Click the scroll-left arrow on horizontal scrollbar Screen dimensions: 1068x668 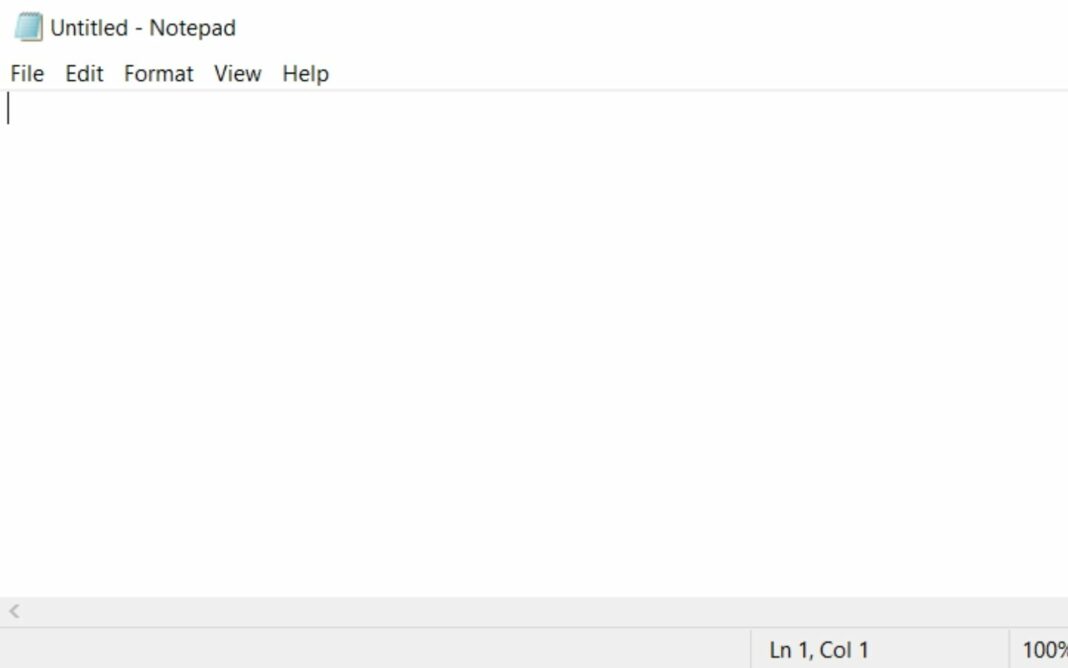(x=14, y=611)
